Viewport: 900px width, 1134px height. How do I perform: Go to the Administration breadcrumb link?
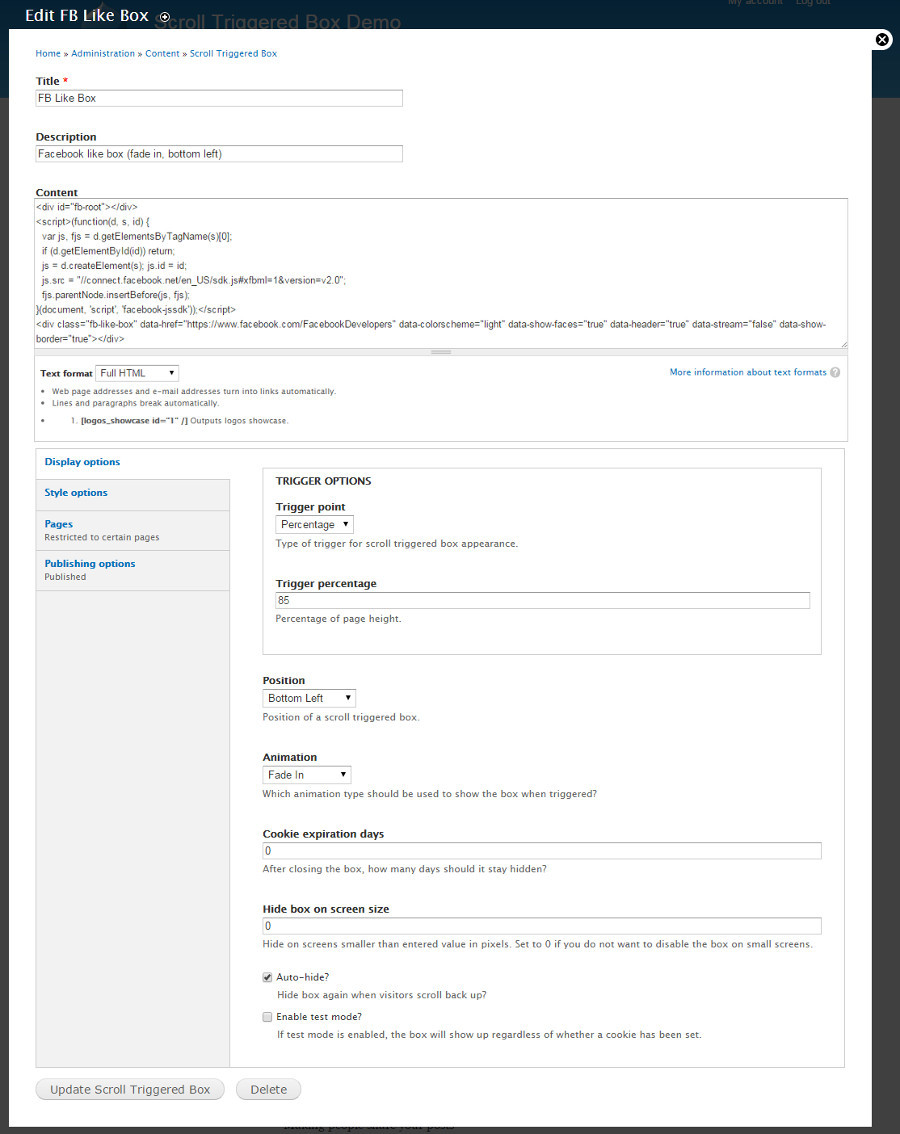[x=103, y=53]
